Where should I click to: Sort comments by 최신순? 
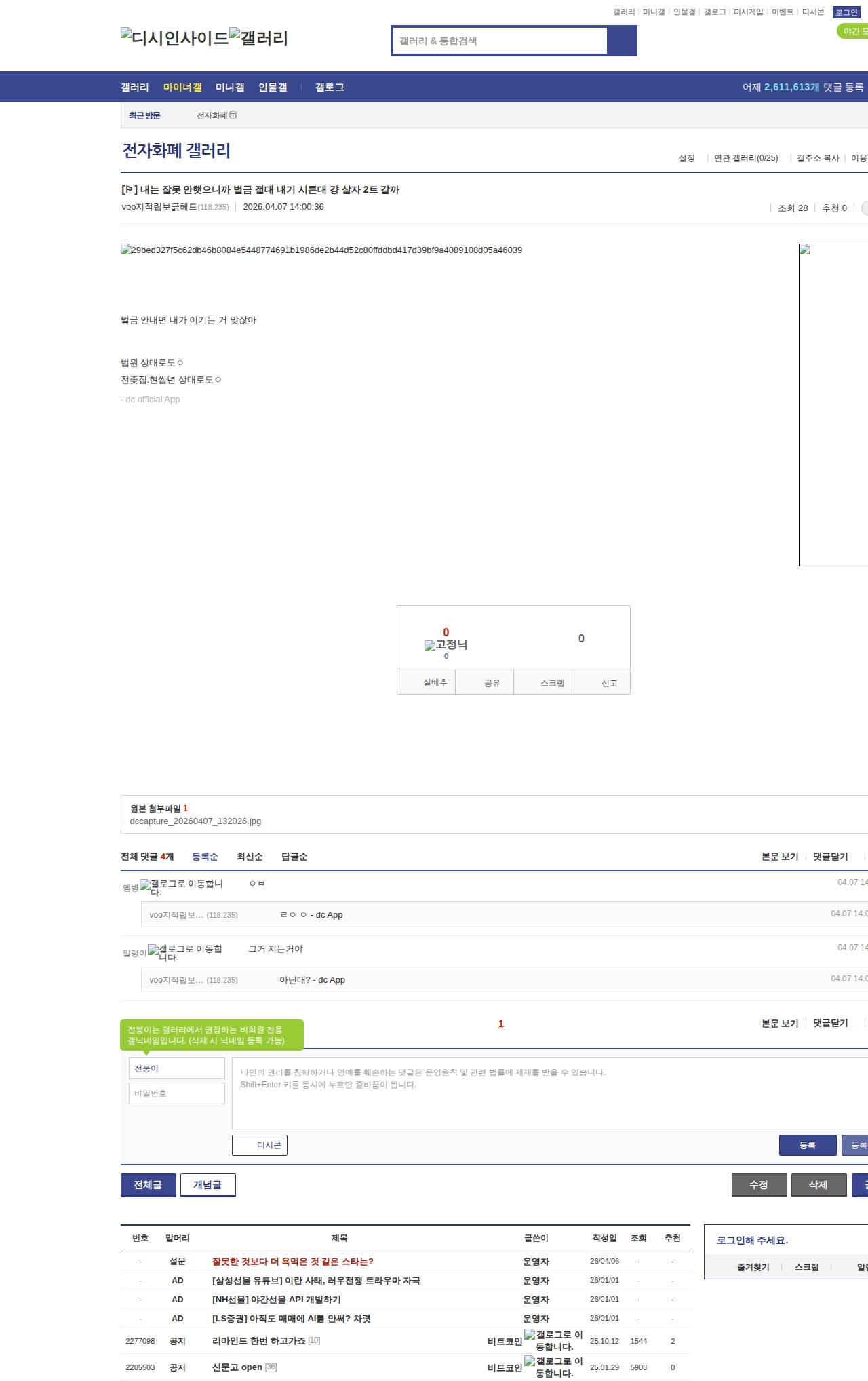[250, 857]
